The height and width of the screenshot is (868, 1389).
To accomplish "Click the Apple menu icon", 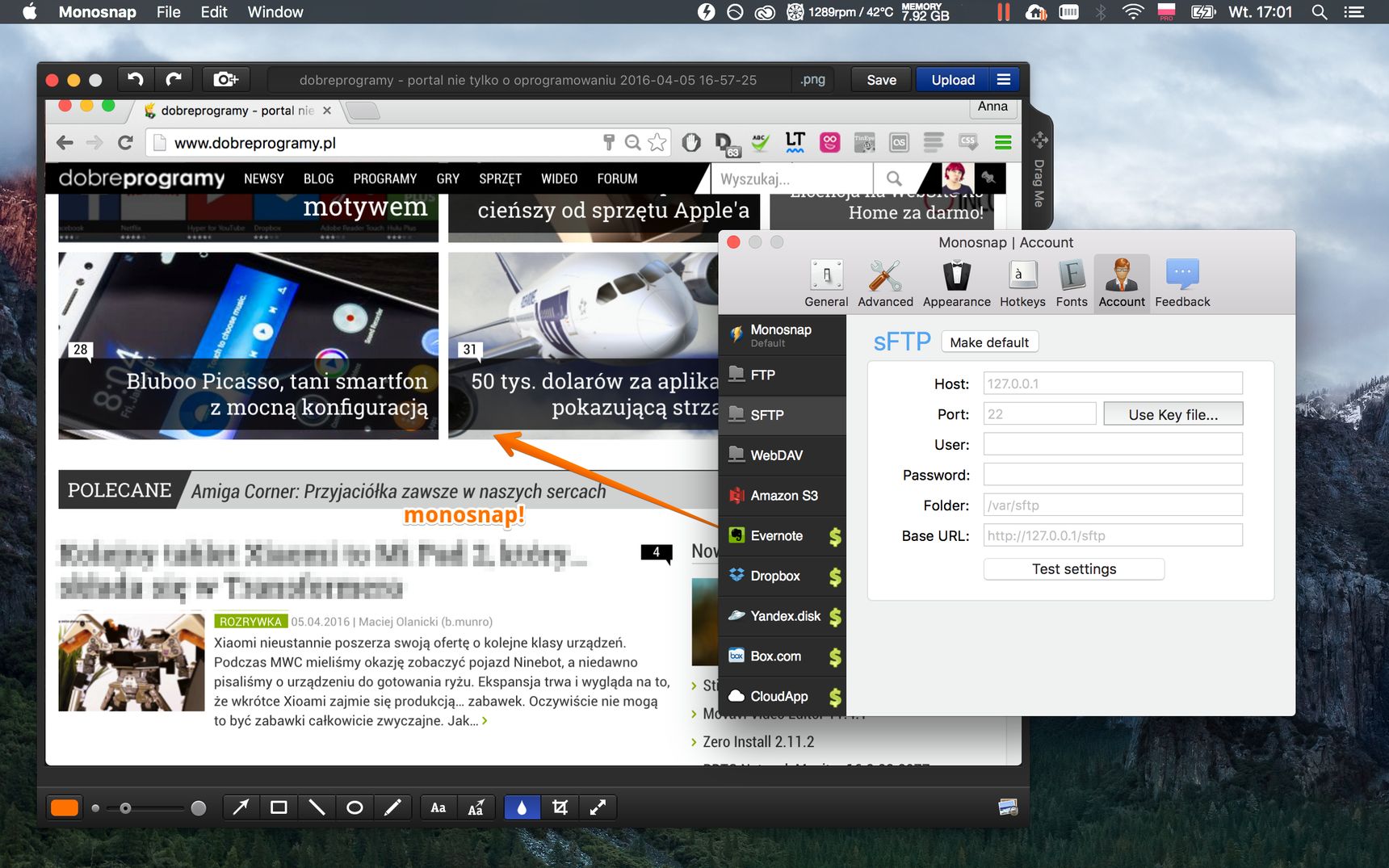I will pyautogui.click(x=30, y=11).
